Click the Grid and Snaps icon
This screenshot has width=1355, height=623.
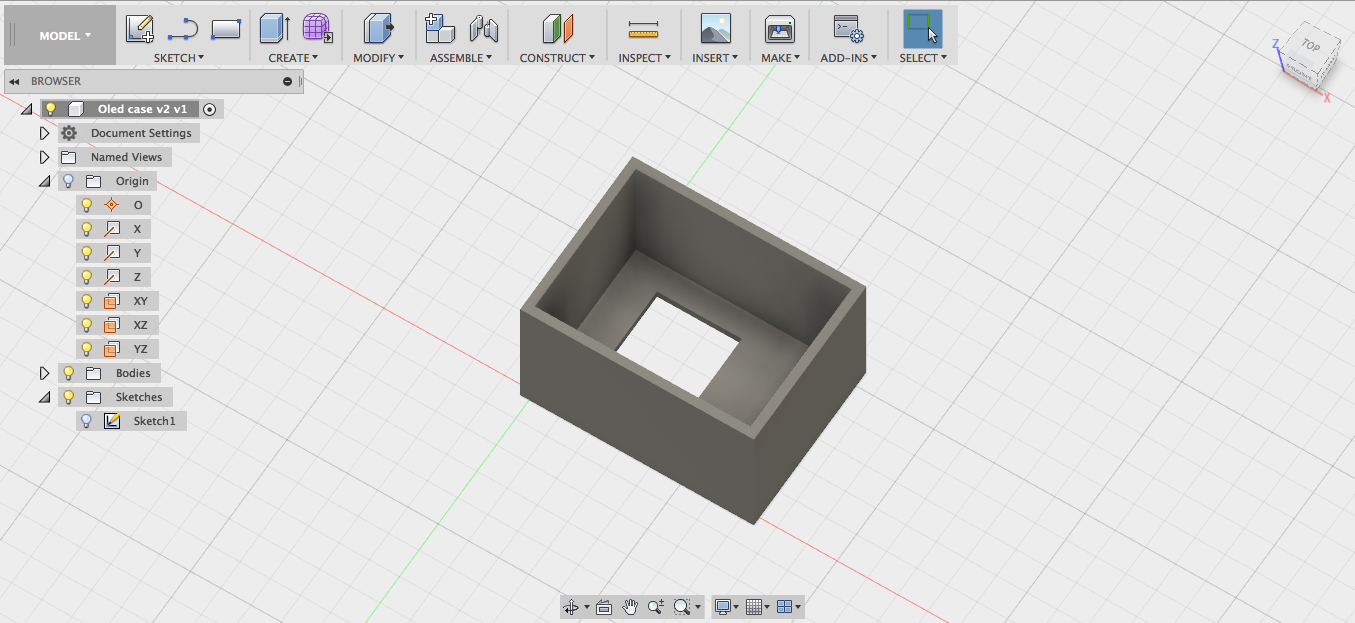754,607
